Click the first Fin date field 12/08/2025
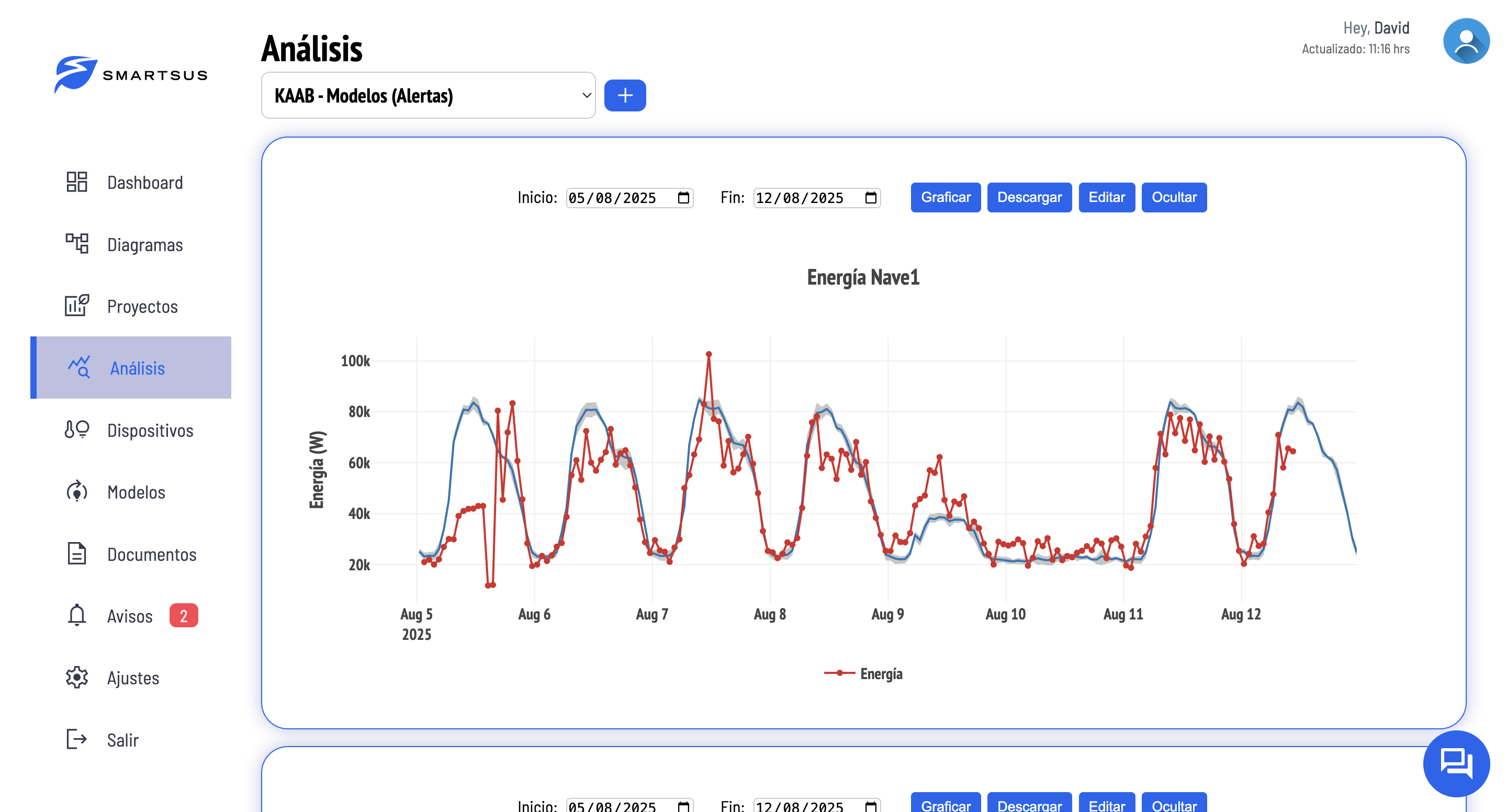 (817, 198)
